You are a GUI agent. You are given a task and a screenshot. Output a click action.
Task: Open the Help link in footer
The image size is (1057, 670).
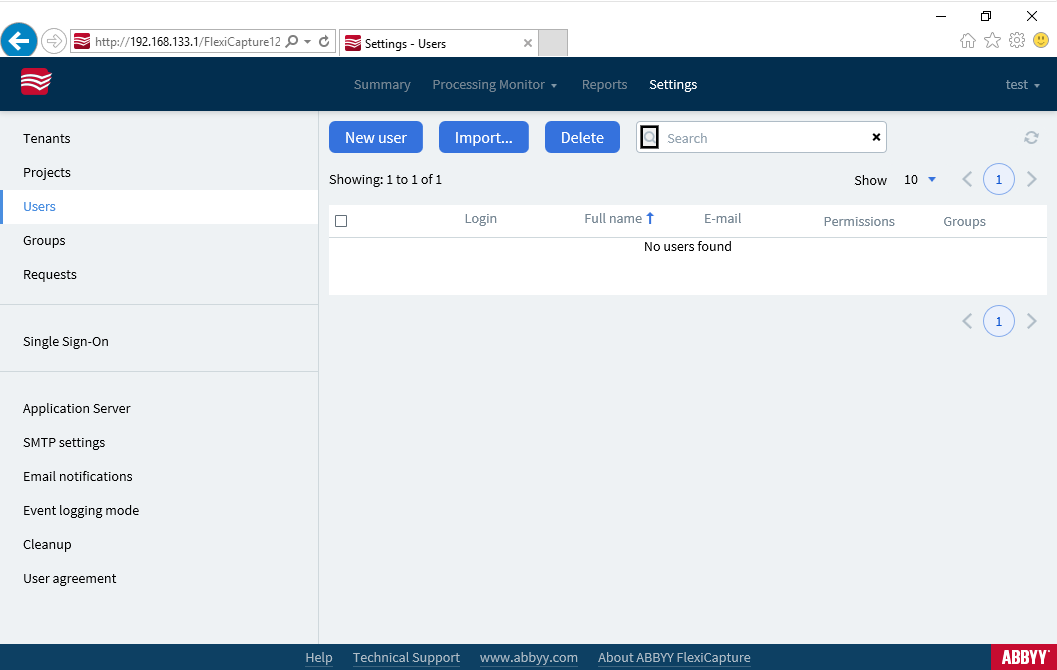tap(319, 657)
